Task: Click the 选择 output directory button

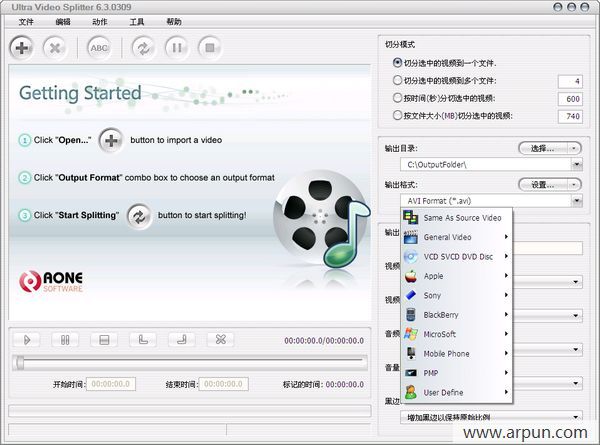Action: click(x=543, y=148)
